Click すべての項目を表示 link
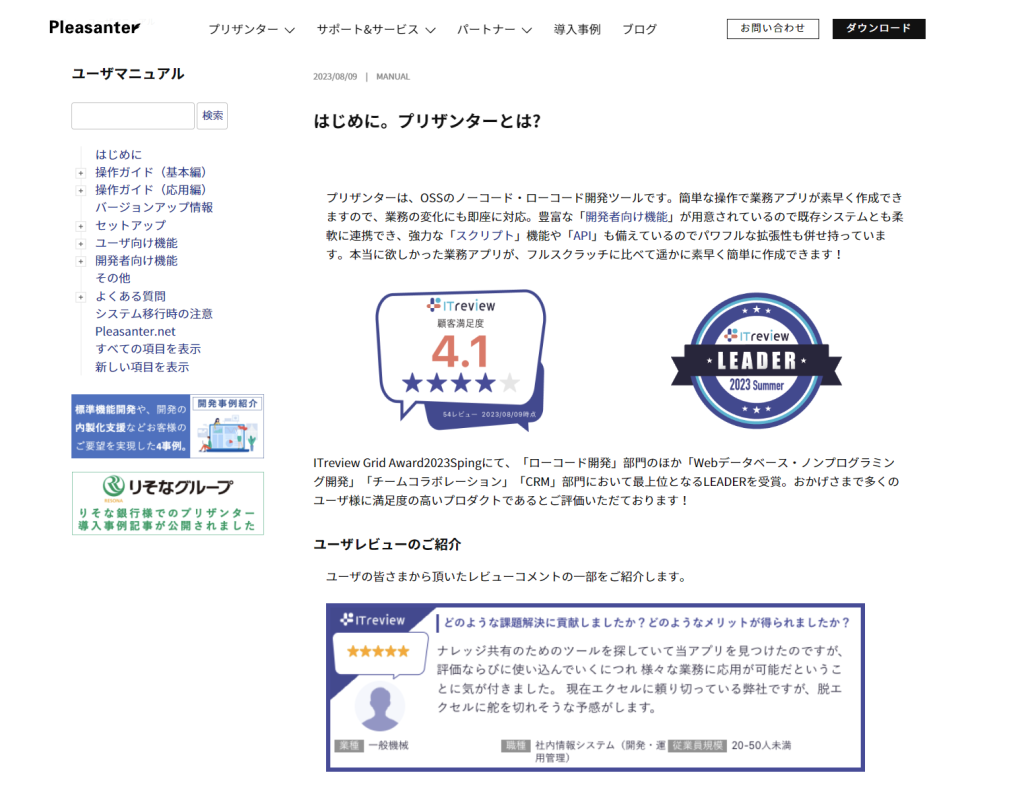 148,349
